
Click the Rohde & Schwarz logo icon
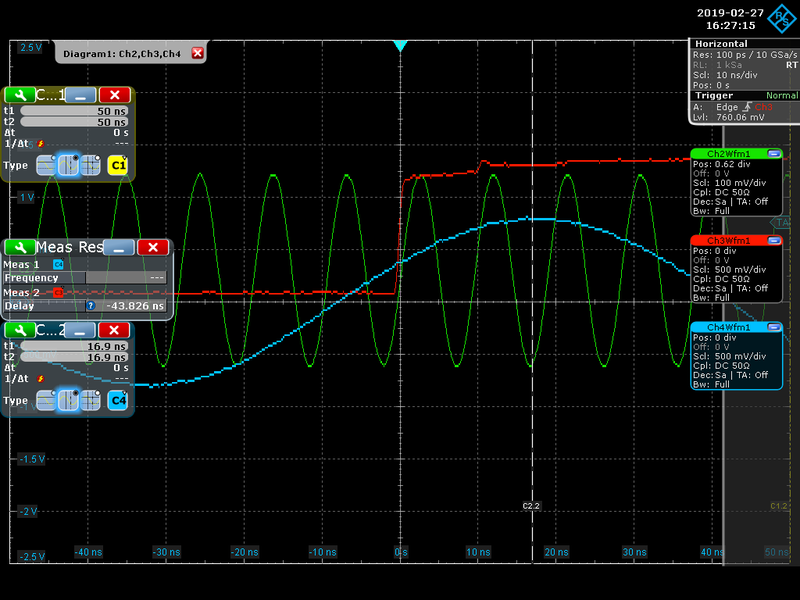[x=782, y=17]
